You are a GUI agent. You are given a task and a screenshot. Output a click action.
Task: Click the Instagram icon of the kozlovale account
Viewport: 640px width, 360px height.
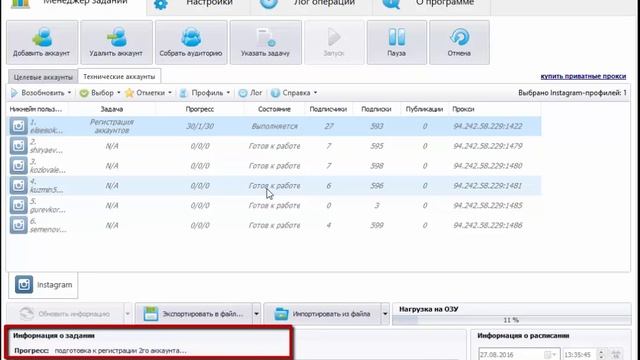pos(18,166)
